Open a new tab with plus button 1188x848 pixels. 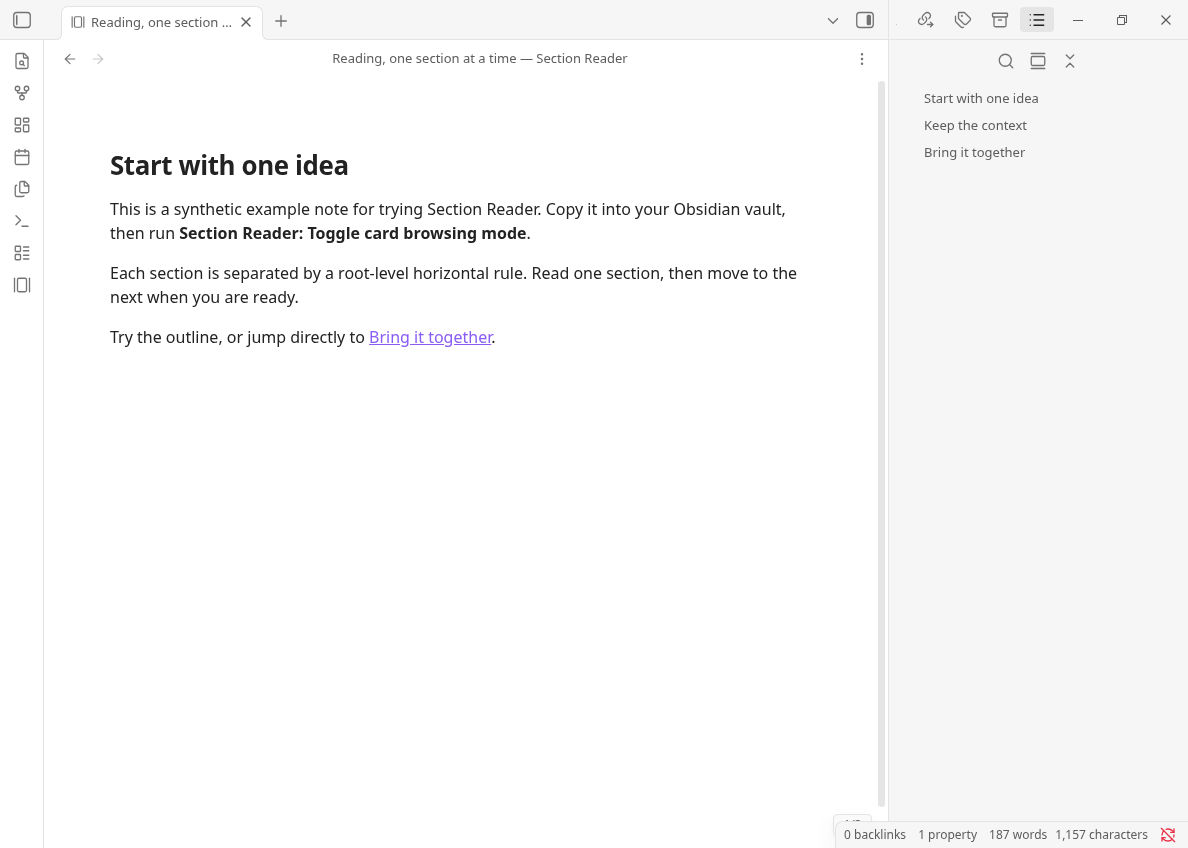click(281, 21)
